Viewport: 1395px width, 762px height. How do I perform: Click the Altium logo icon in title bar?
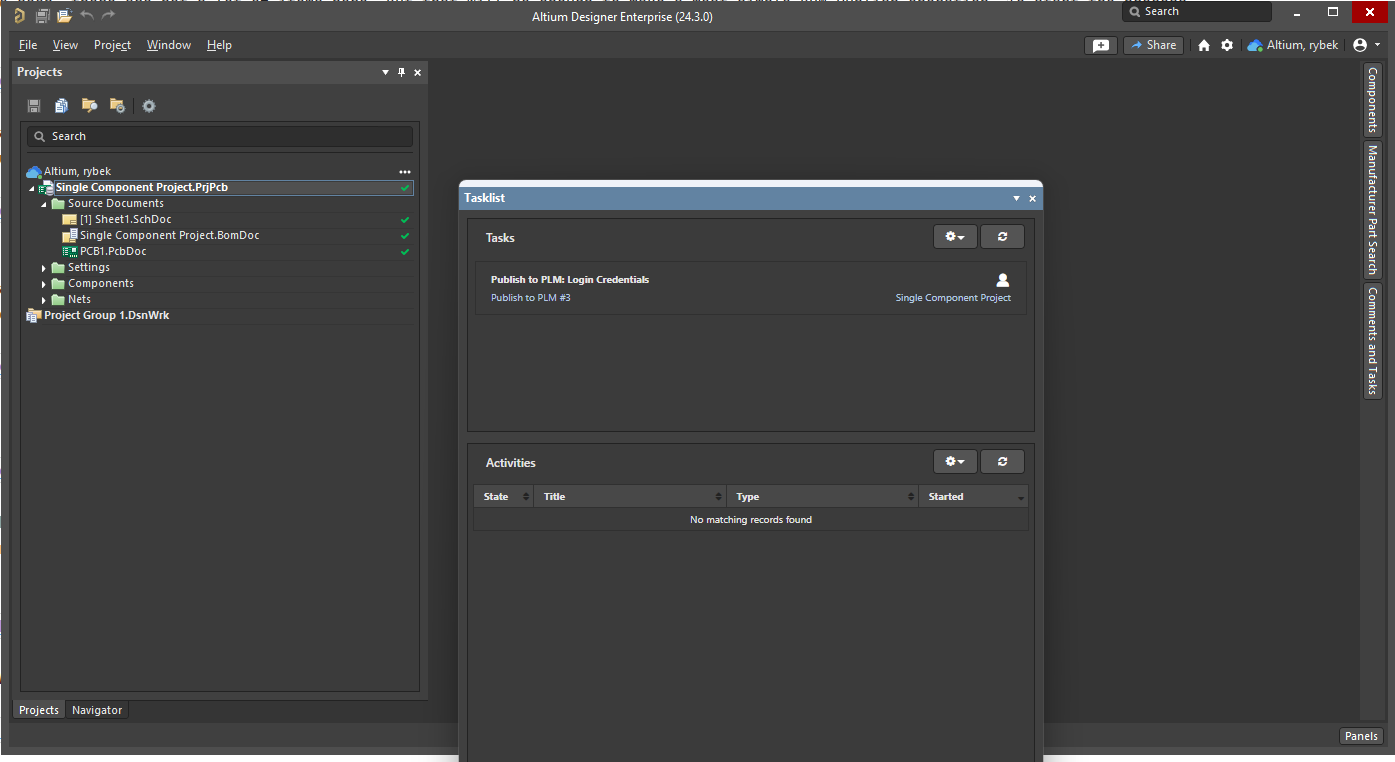tap(19, 16)
